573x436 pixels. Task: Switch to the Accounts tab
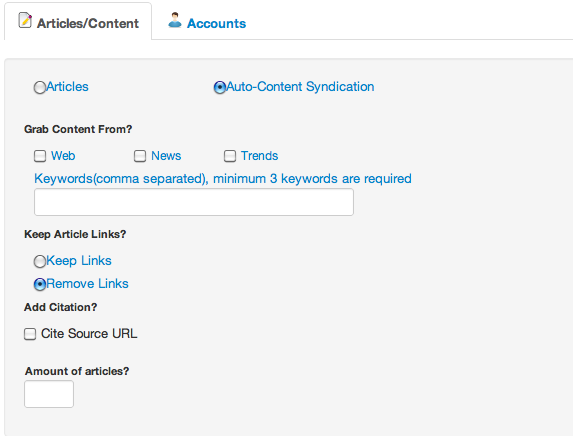click(x=207, y=22)
